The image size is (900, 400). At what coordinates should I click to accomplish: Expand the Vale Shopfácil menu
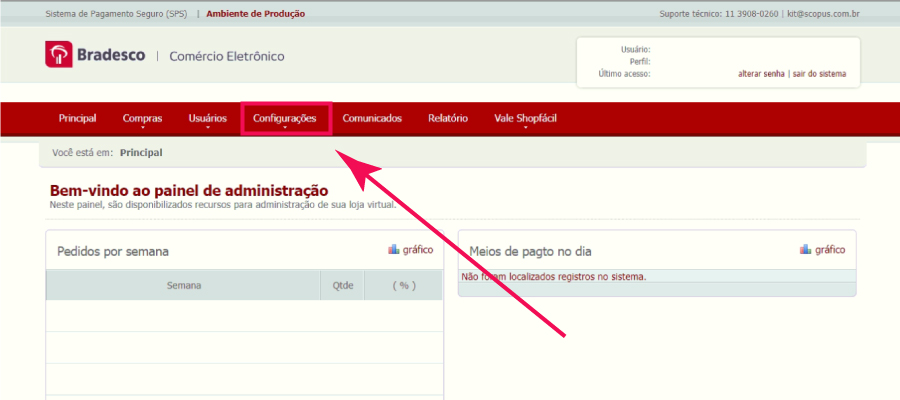[x=525, y=119]
